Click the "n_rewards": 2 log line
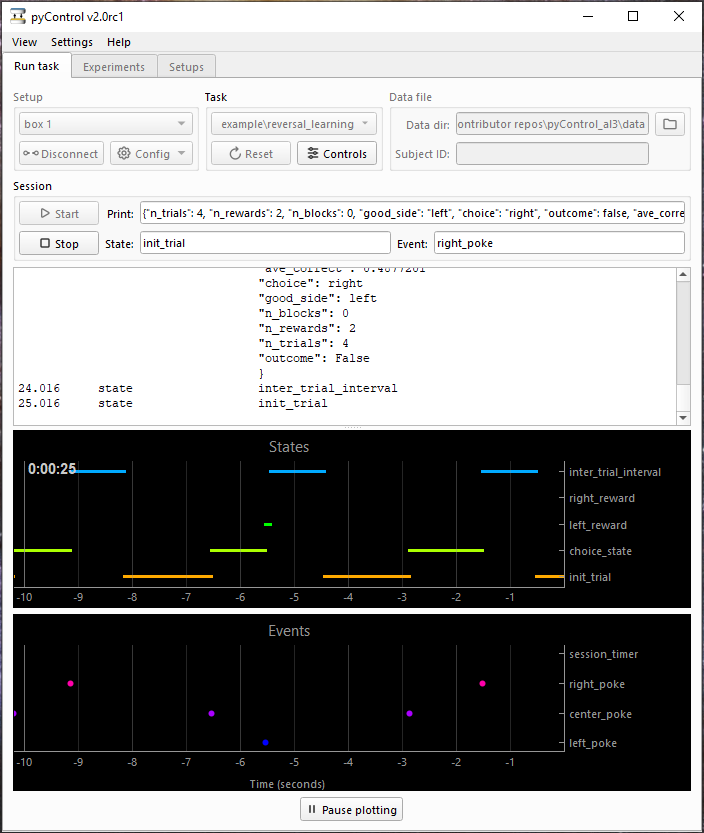This screenshot has width=704, height=833. (x=307, y=328)
